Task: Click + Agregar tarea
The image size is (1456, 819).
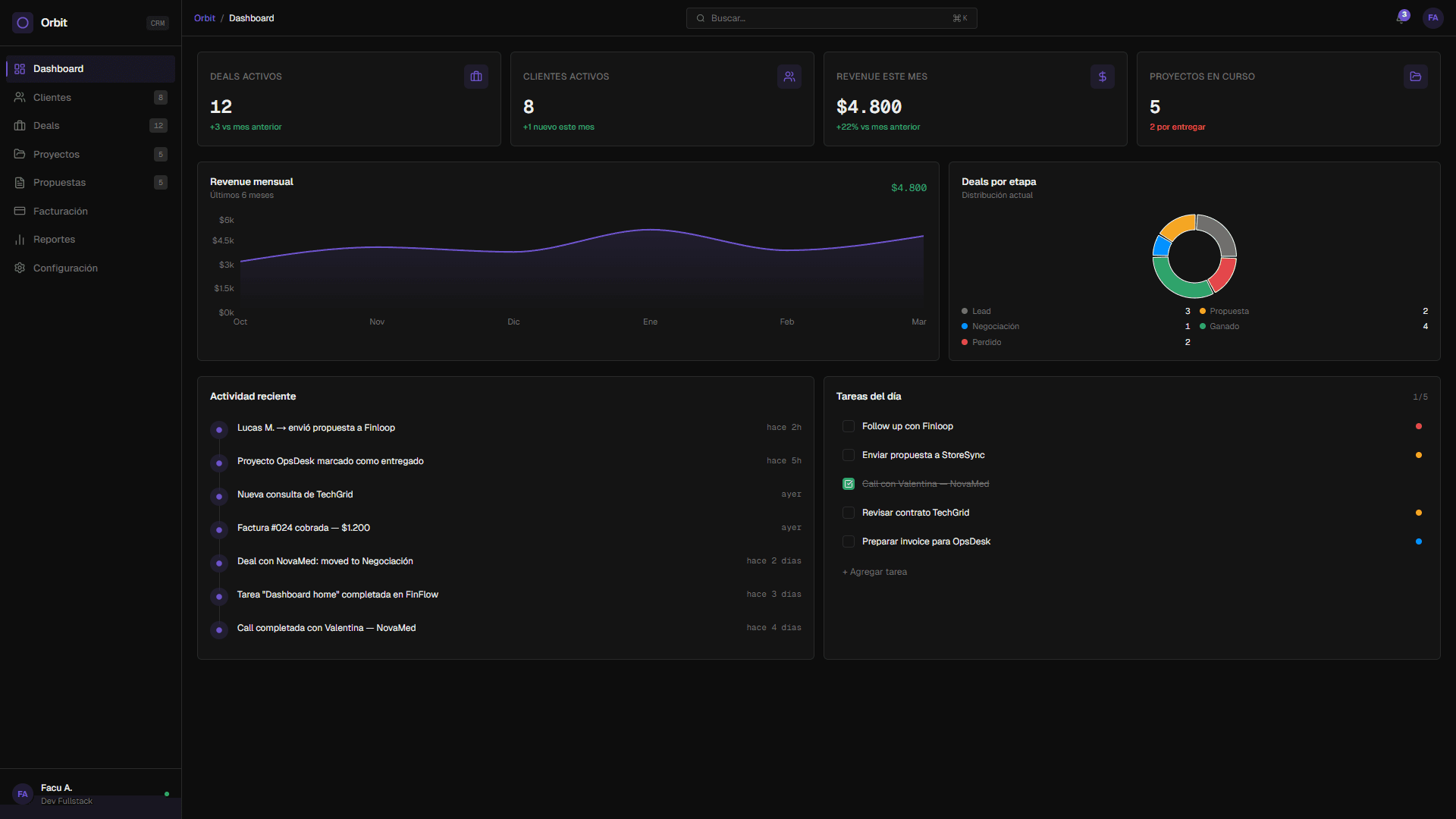Action: pos(874,572)
